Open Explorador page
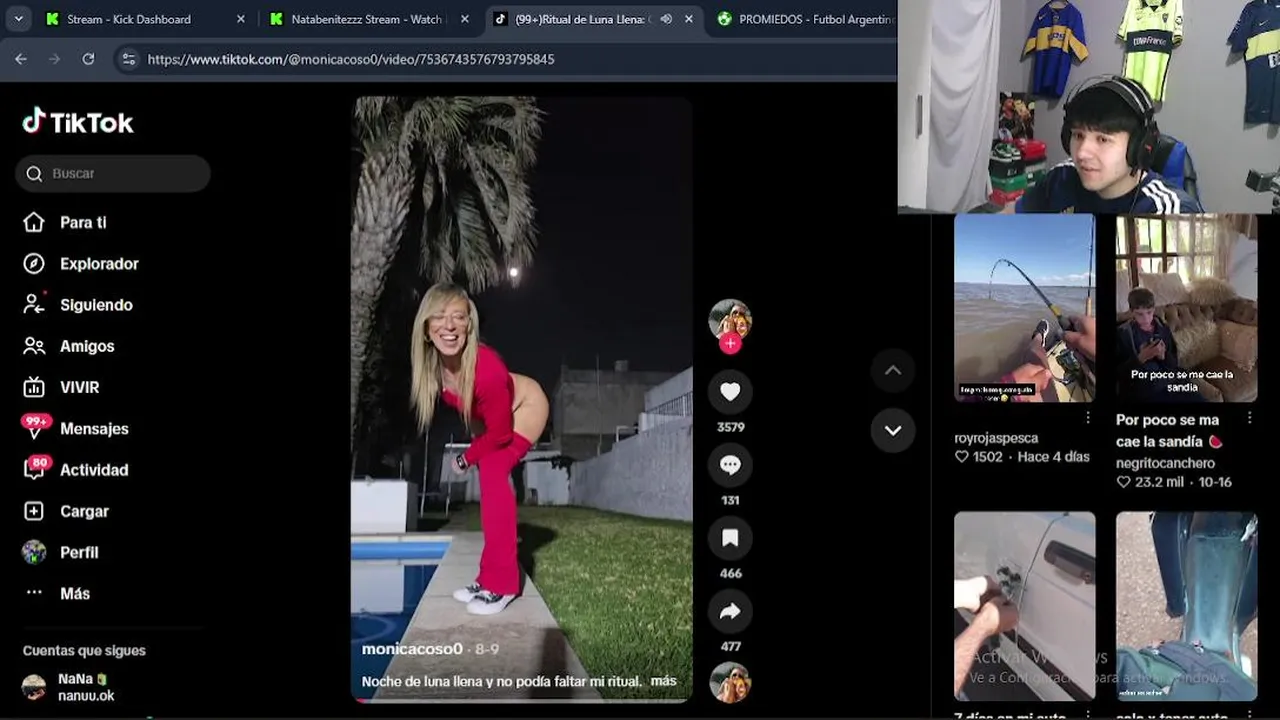The image size is (1280, 720). click(x=99, y=263)
